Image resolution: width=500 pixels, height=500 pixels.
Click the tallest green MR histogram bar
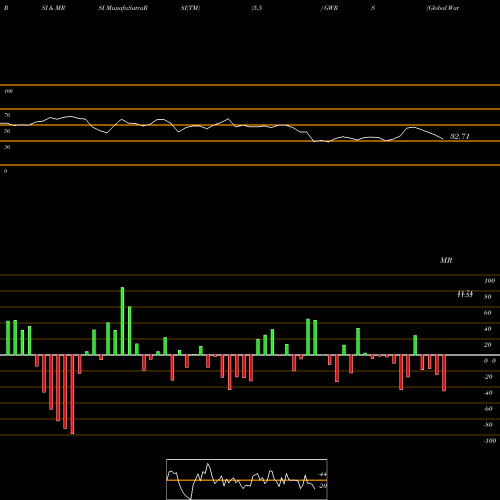[x=122, y=321]
